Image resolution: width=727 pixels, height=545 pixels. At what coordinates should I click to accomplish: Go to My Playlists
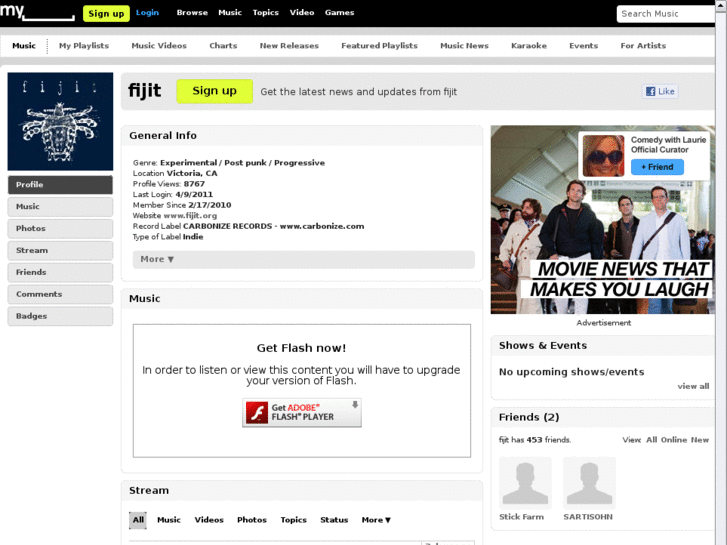point(84,45)
